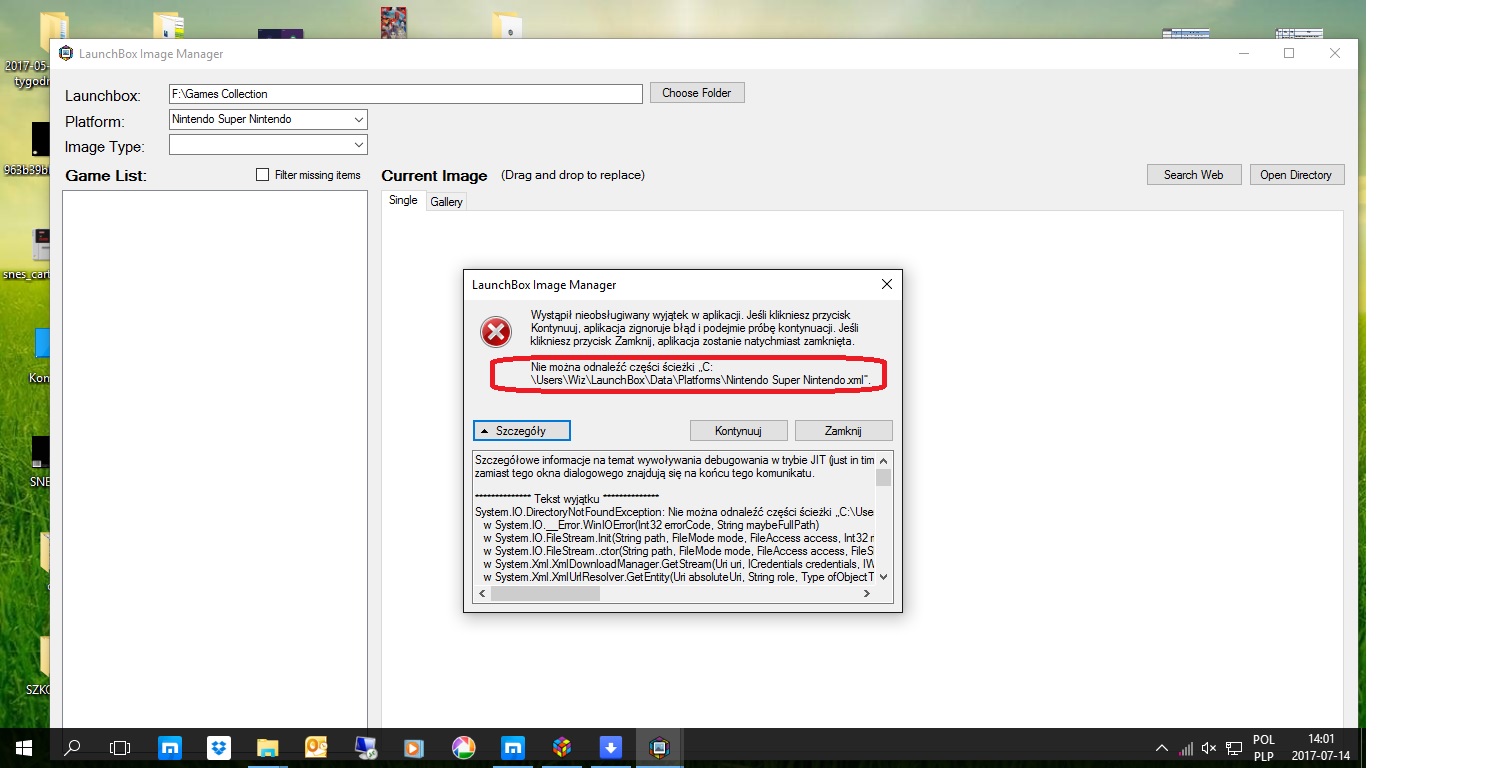This screenshot has height=768, width=1512.
Task: Switch to the Single tab
Action: (x=403, y=200)
